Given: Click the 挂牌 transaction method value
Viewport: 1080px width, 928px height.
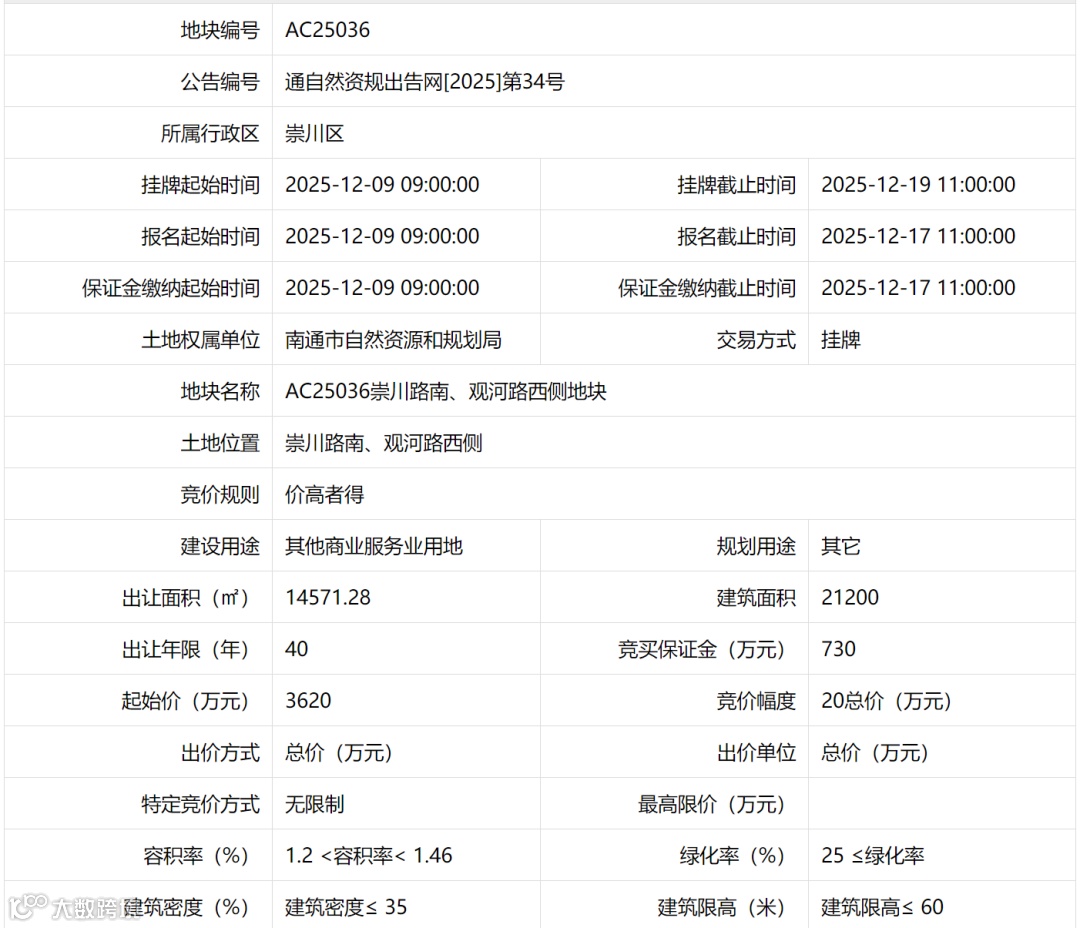Looking at the screenshot, I should [841, 339].
